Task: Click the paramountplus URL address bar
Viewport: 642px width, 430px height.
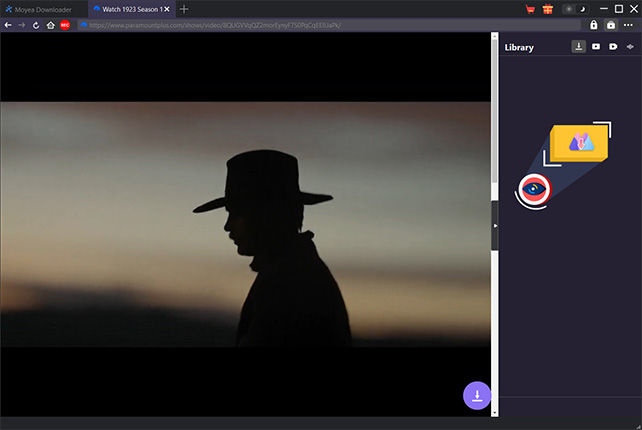Action: pyautogui.click(x=329, y=25)
